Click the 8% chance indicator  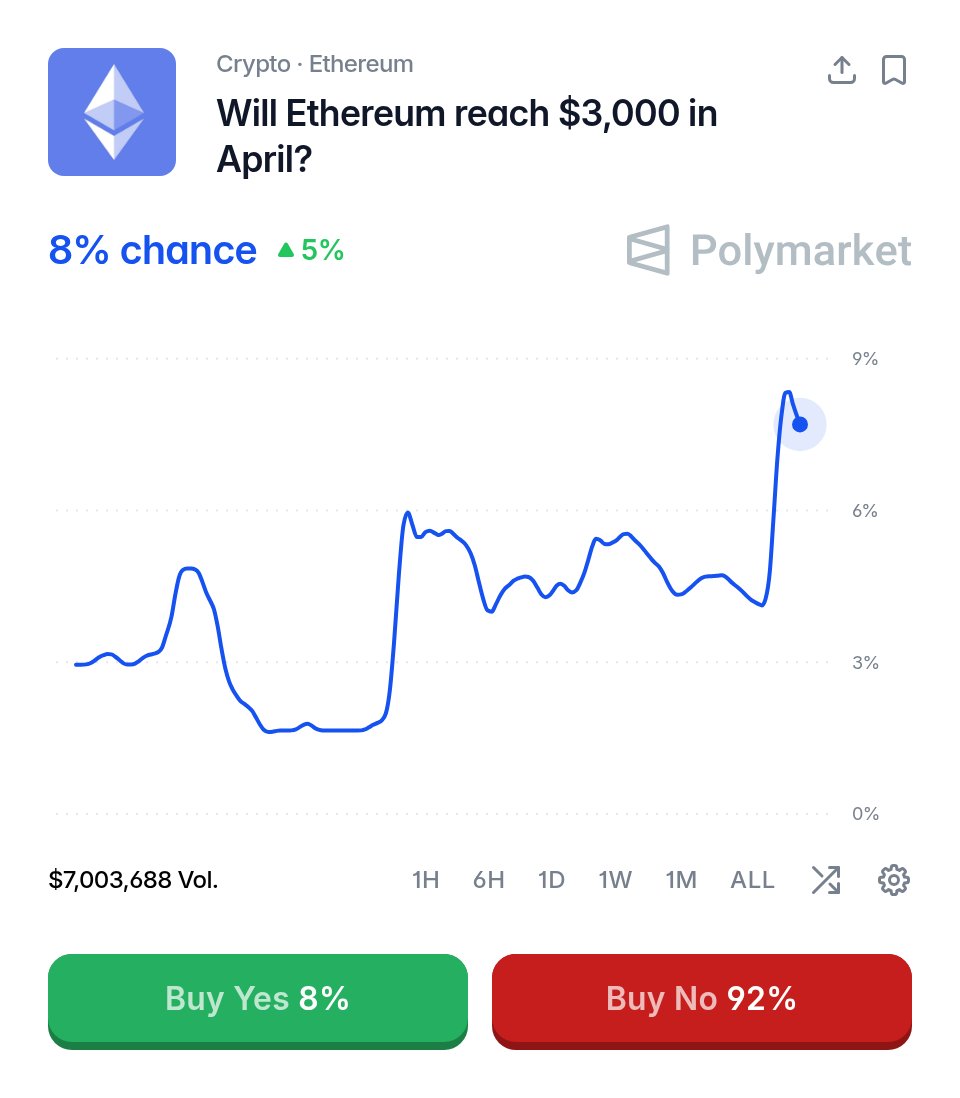(x=152, y=250)
